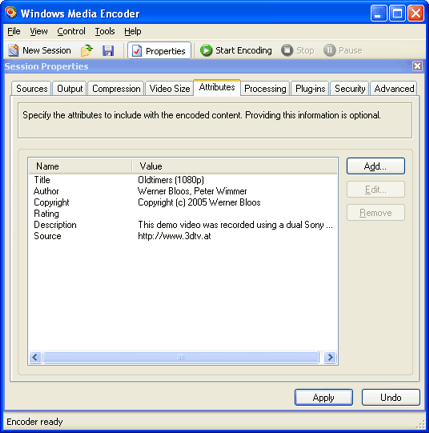Click the Apply button
This screenshot has width=429, height=433.
click(x=323, y=397)
